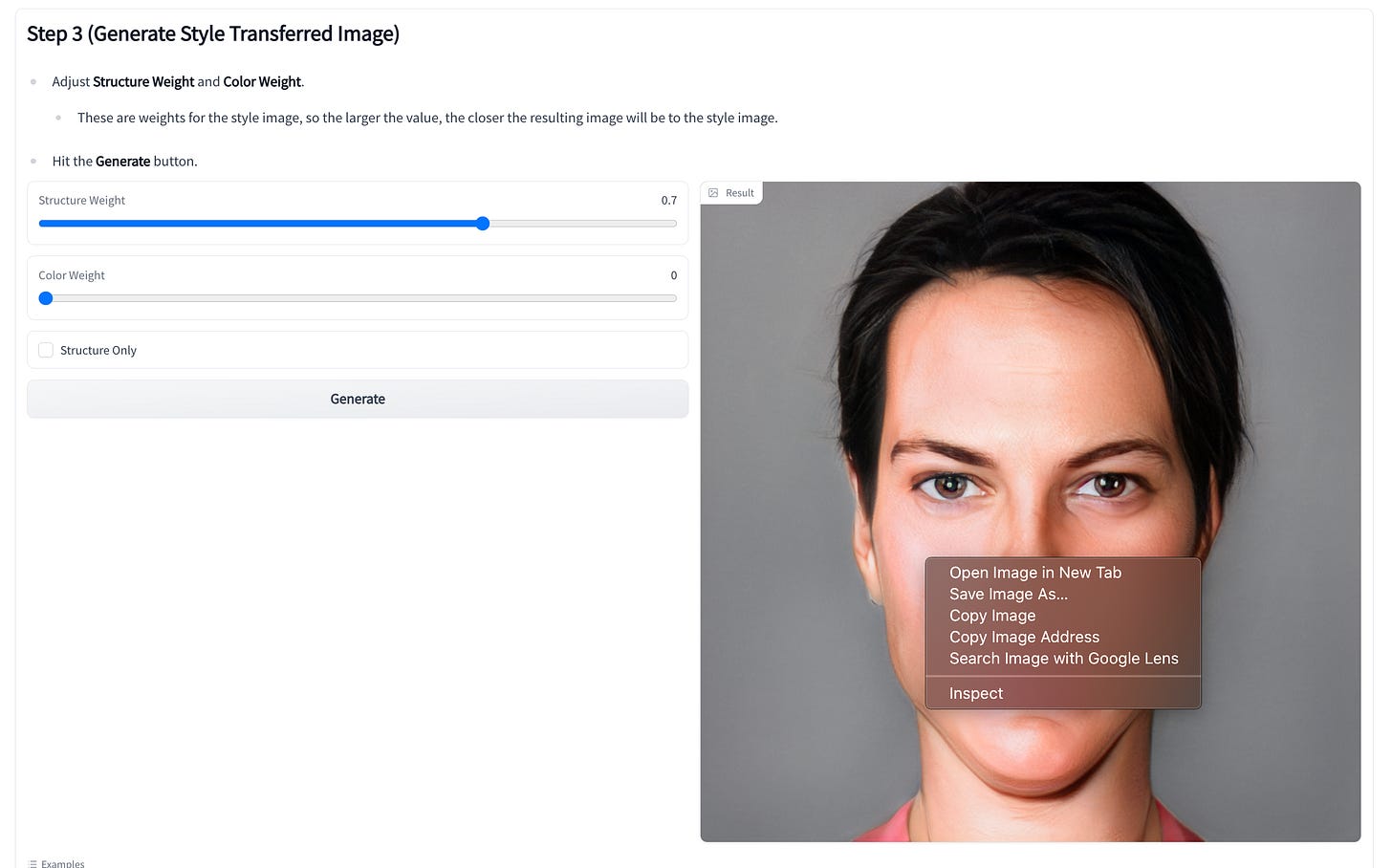Click the Color Weight value 0

click(x=673, y=274)
